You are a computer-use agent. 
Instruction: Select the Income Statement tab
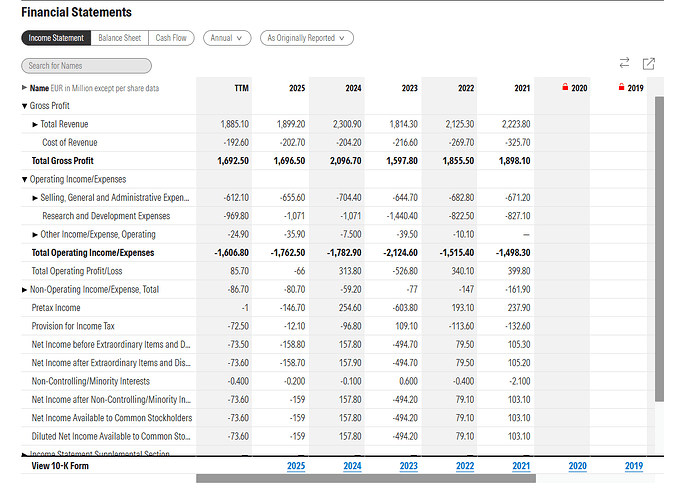pos(56,38)
